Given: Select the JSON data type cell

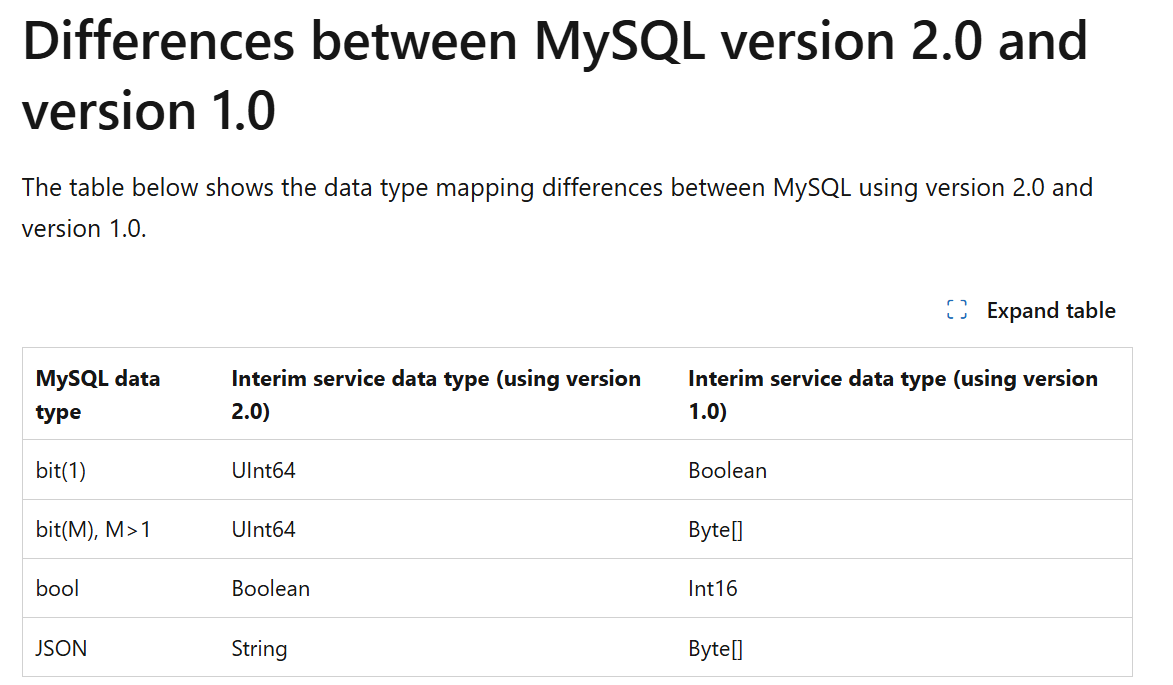Looking at the screenshot, I should pos(61,648).
